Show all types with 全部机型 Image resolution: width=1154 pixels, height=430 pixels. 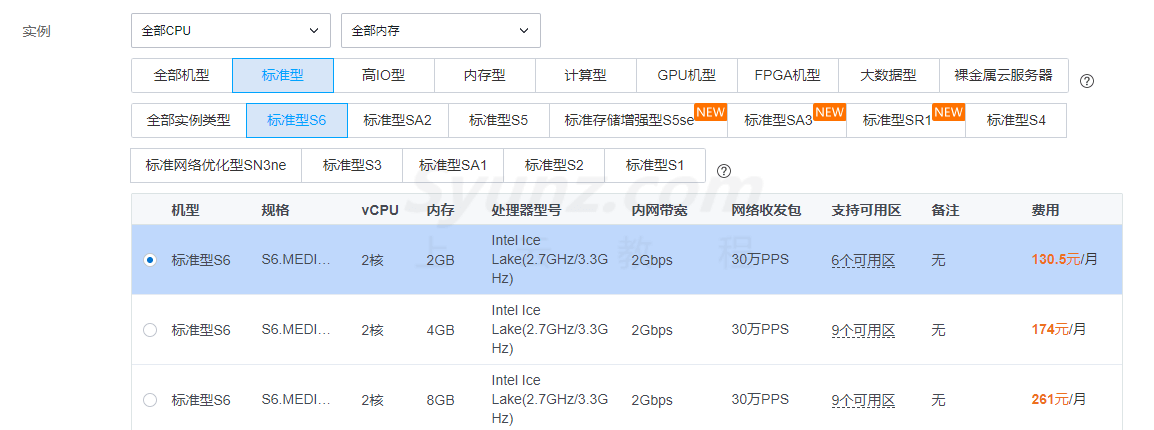[x=181, y=75]
